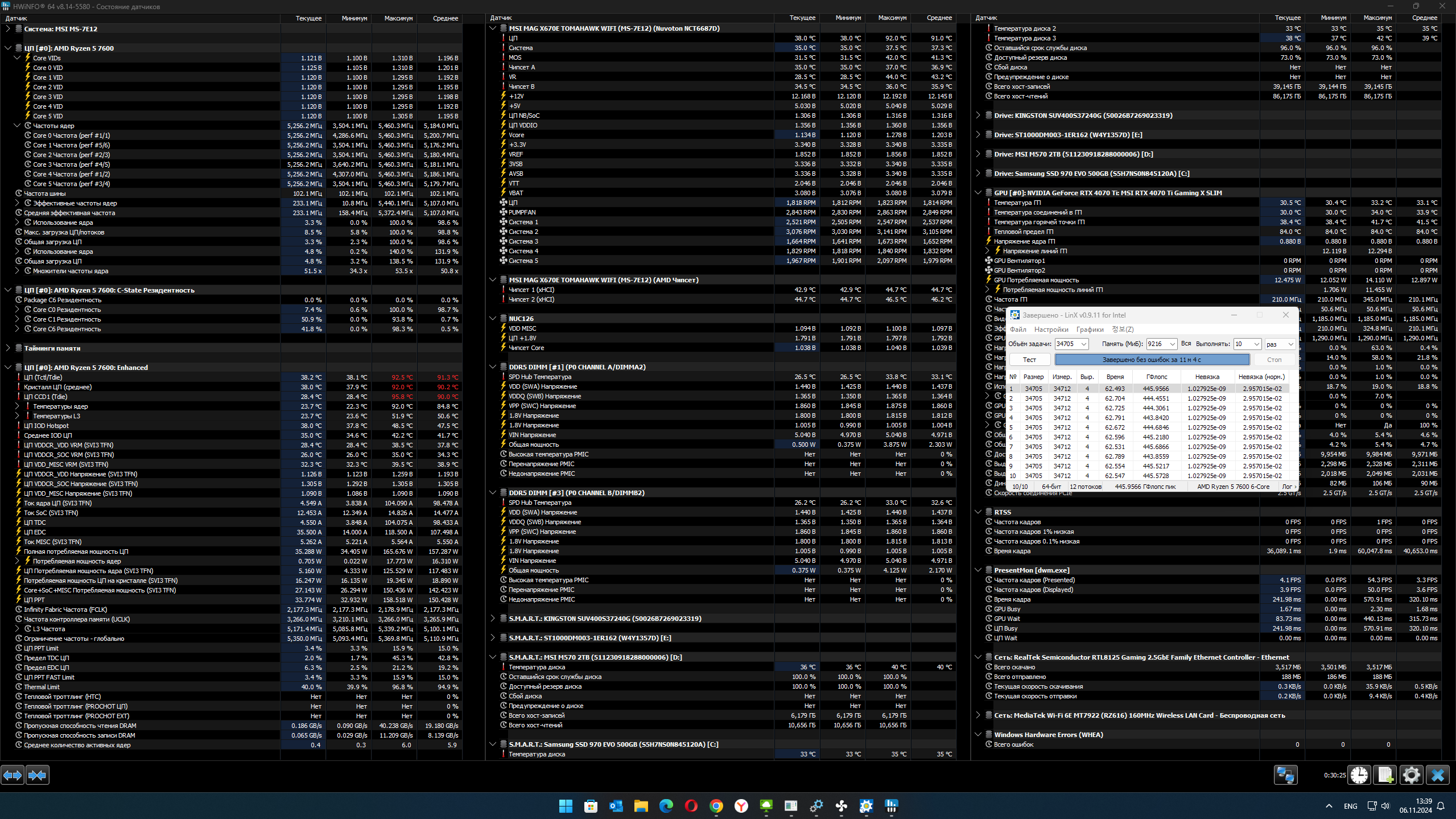
Task: Open the Настройки menu in LinX
Action: pyautogui.click(x=1051, y=330)
